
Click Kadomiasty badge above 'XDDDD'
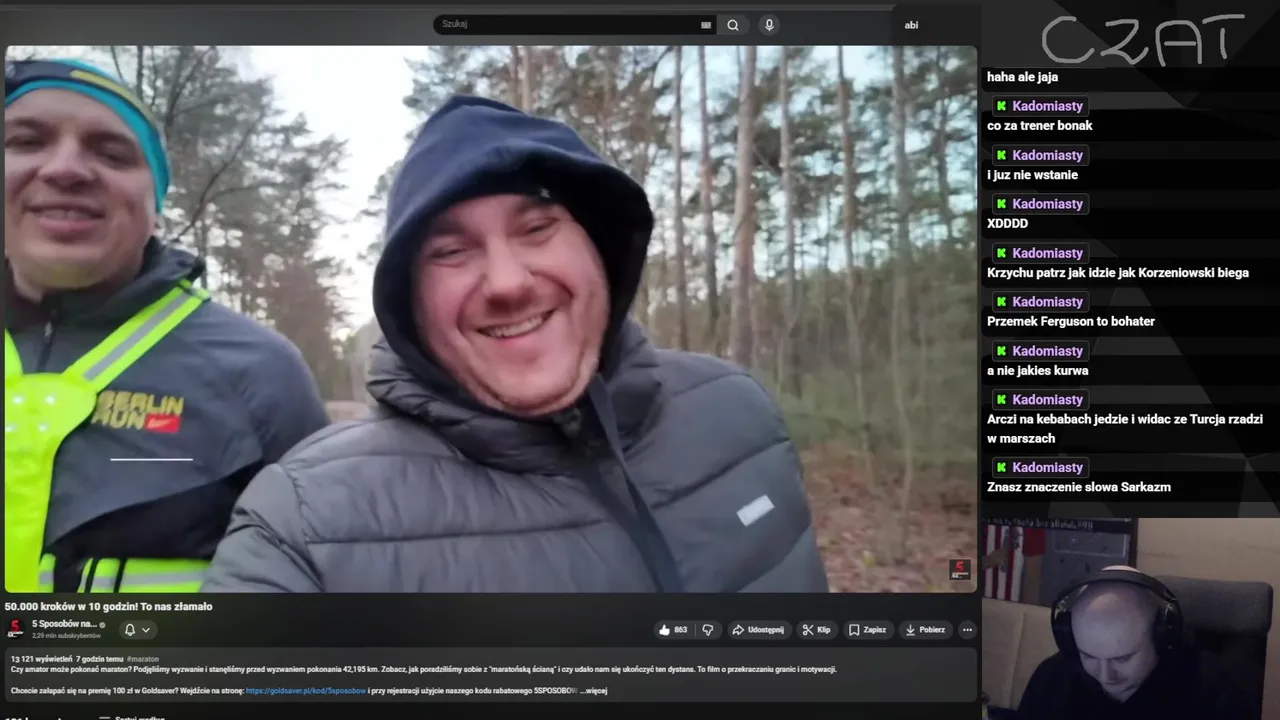click(1040, 204)
